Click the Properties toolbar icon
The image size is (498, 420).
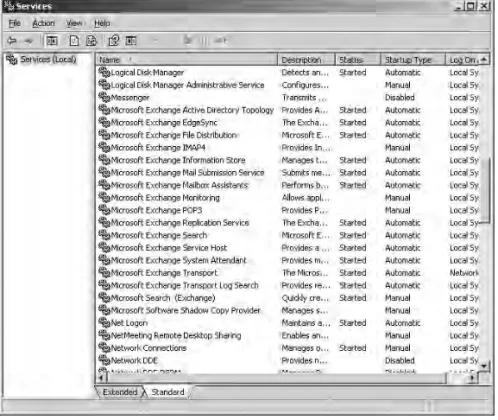74,41
